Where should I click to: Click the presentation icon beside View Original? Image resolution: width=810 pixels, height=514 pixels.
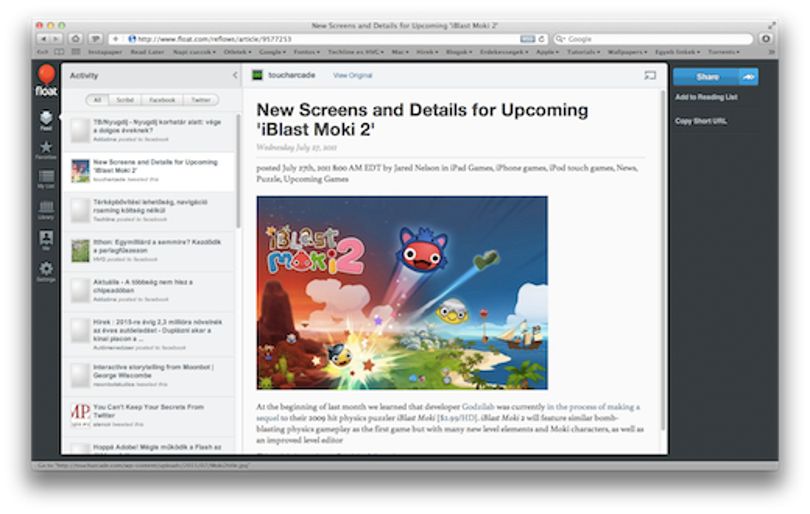tap(650, 75)
